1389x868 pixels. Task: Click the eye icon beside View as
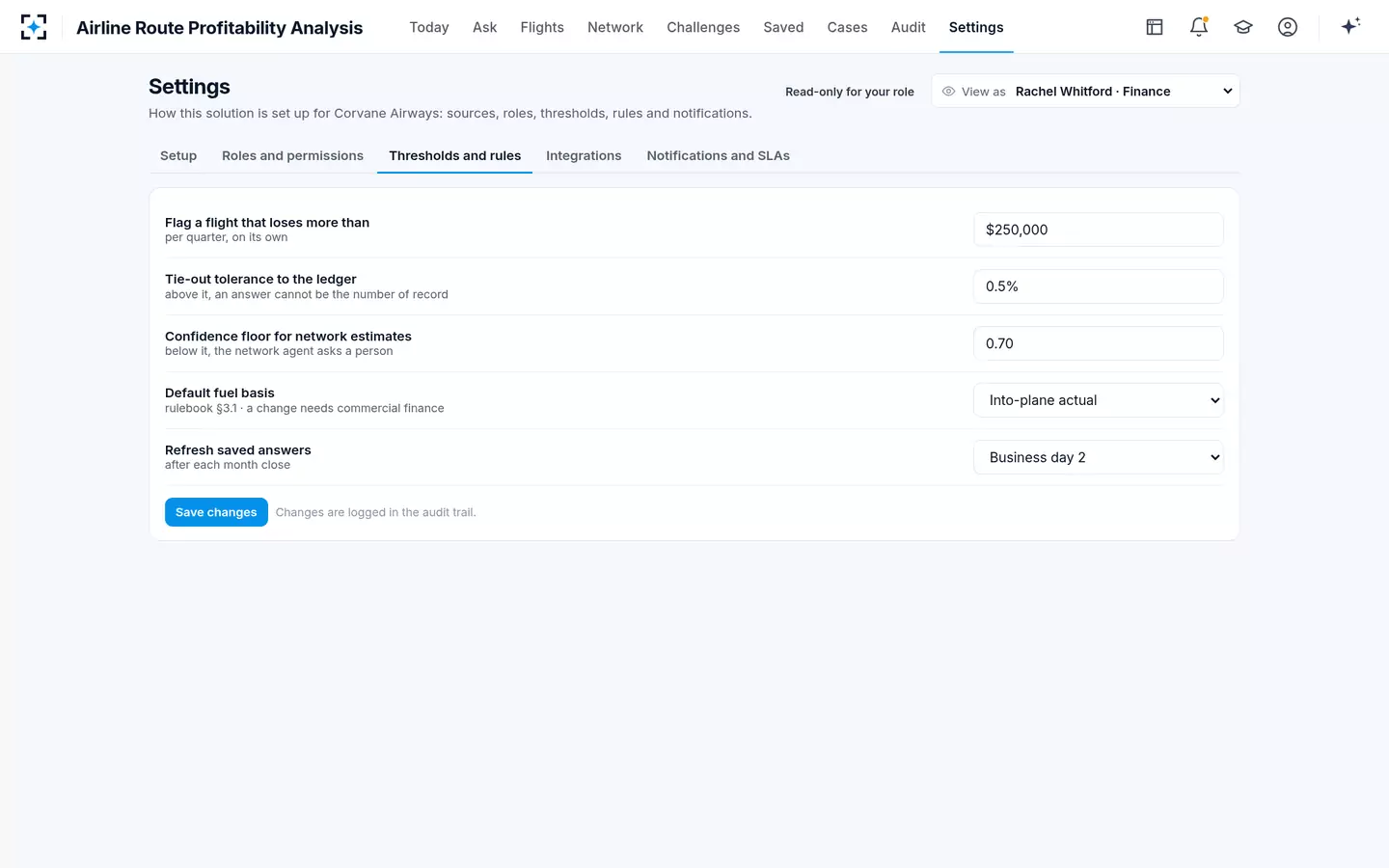click(x=948, y=92)
